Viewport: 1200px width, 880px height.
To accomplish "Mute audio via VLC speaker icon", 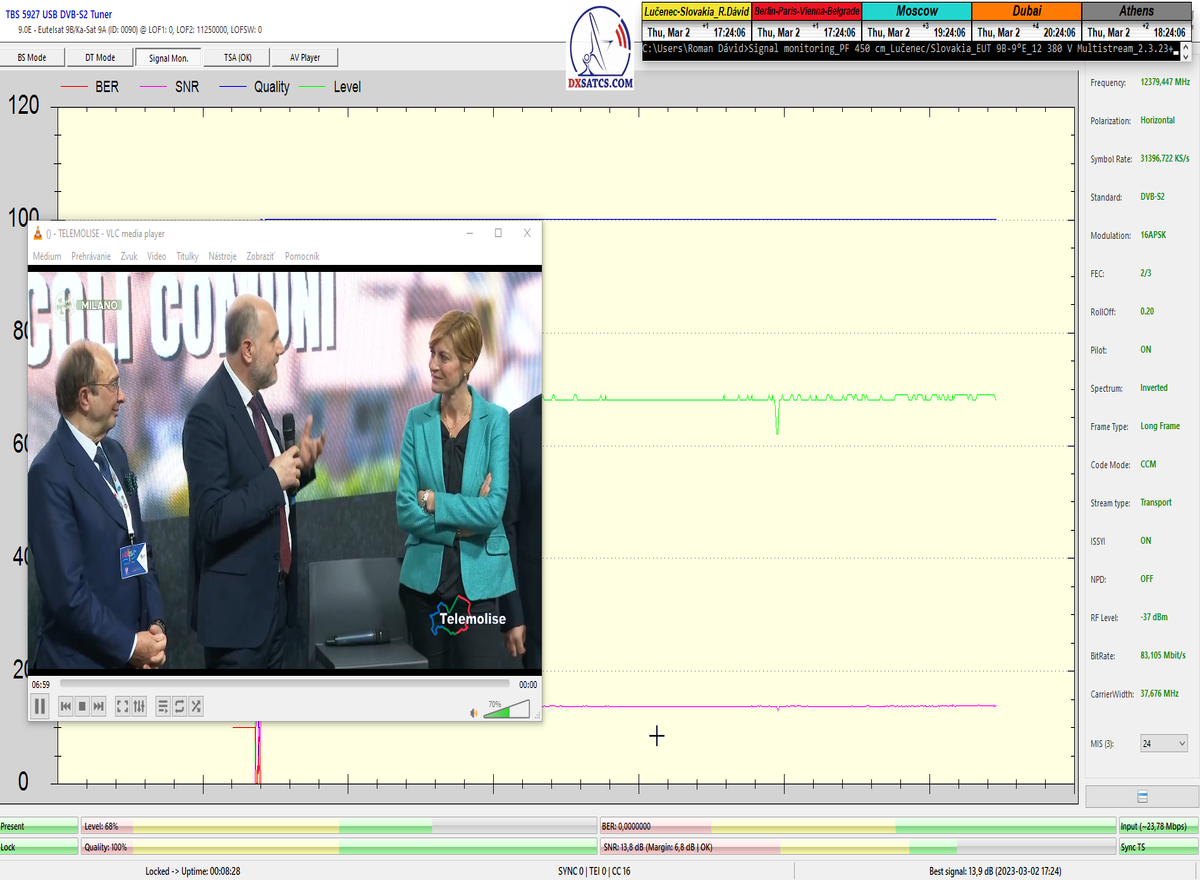I will tap(475, 712).
